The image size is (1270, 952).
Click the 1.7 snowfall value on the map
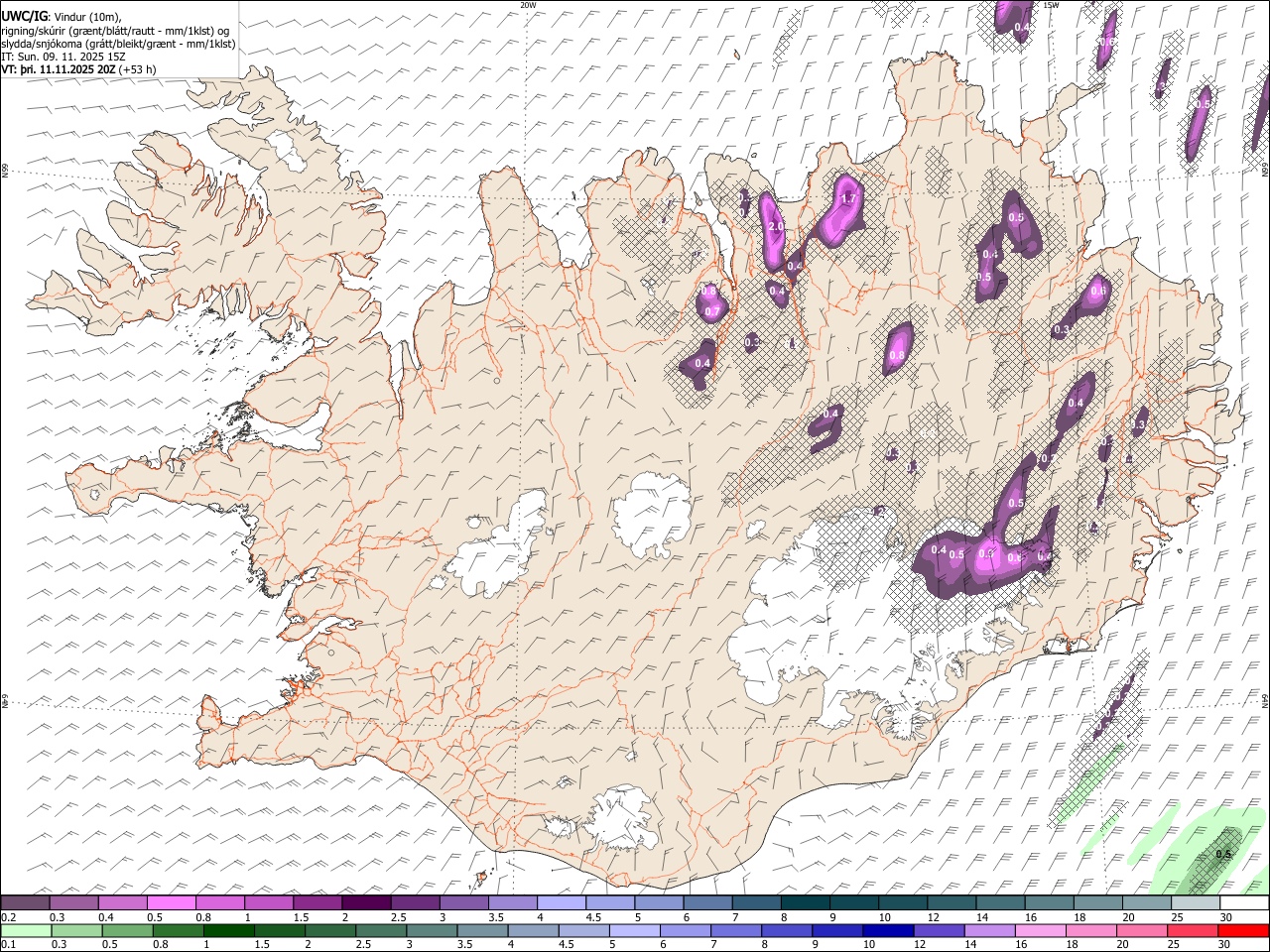coord(848,199)
